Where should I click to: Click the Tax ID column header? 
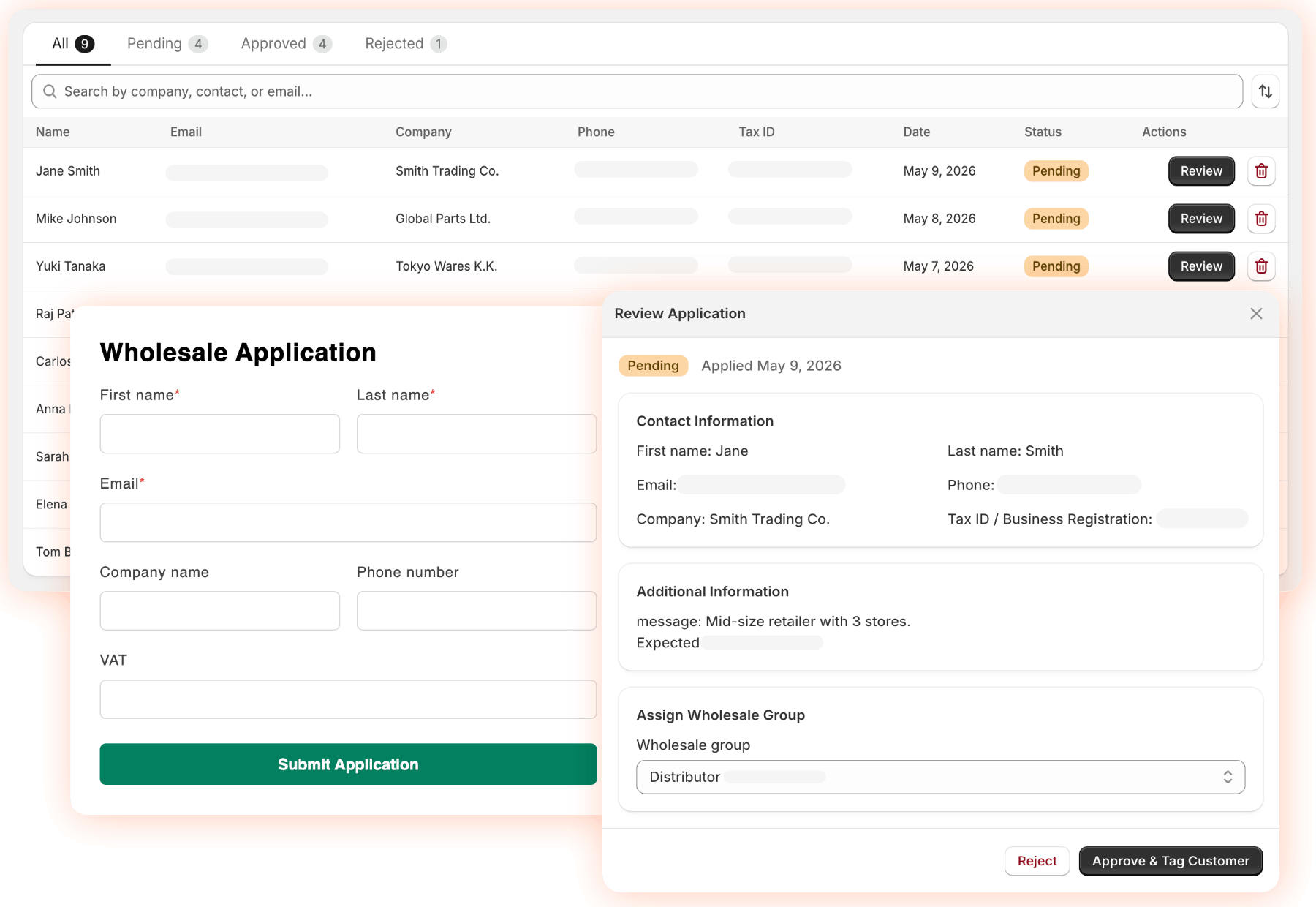point(757,132)
